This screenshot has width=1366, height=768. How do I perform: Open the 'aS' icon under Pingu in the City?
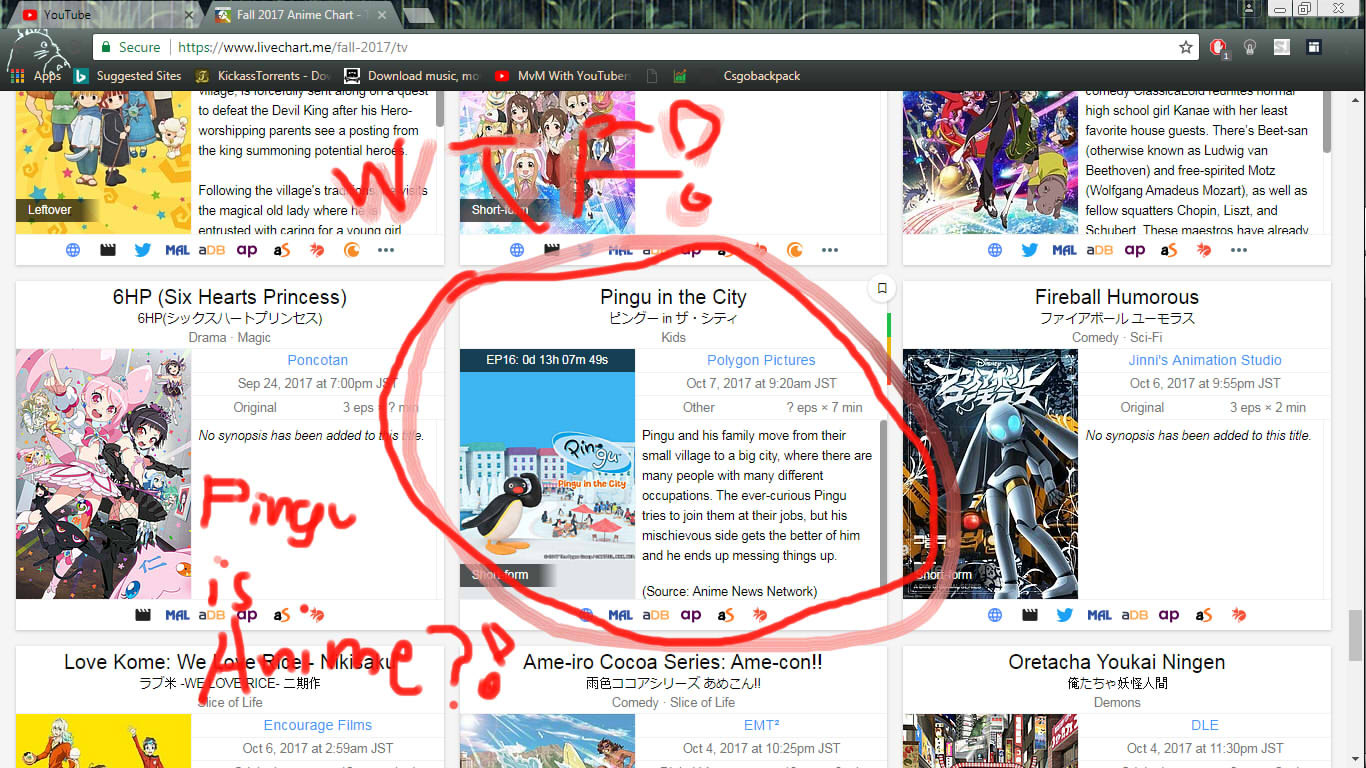[725, 615]
